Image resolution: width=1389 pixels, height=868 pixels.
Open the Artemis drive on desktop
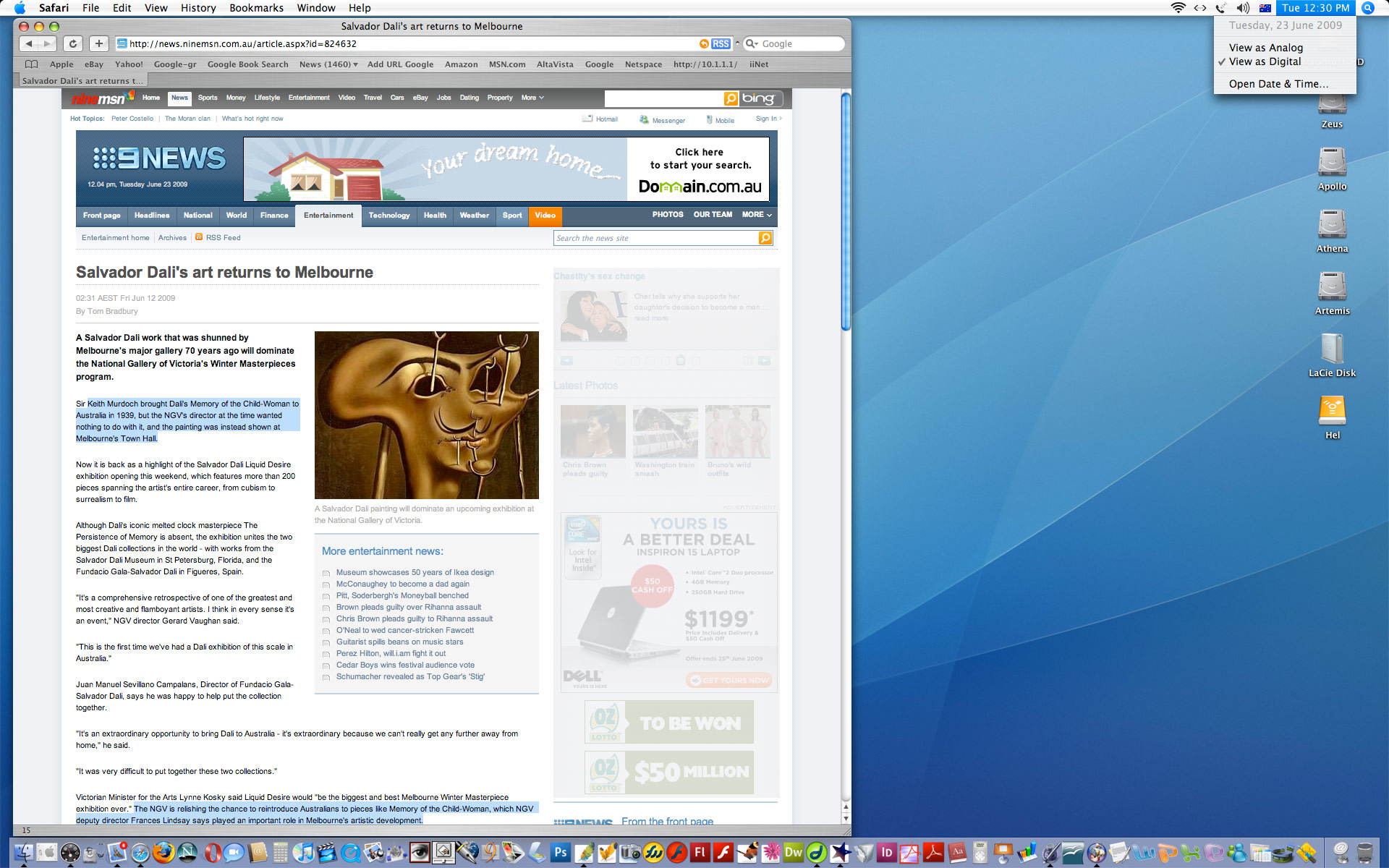click(1332, 286)
